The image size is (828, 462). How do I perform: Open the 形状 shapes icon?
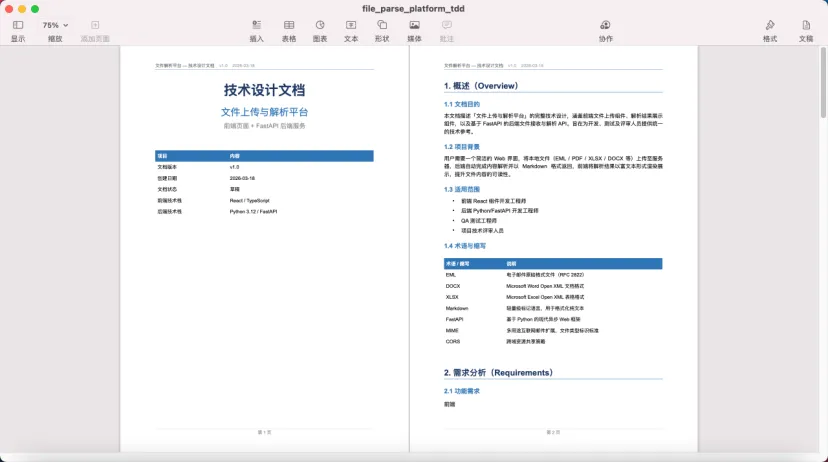(x=382, y=25)
